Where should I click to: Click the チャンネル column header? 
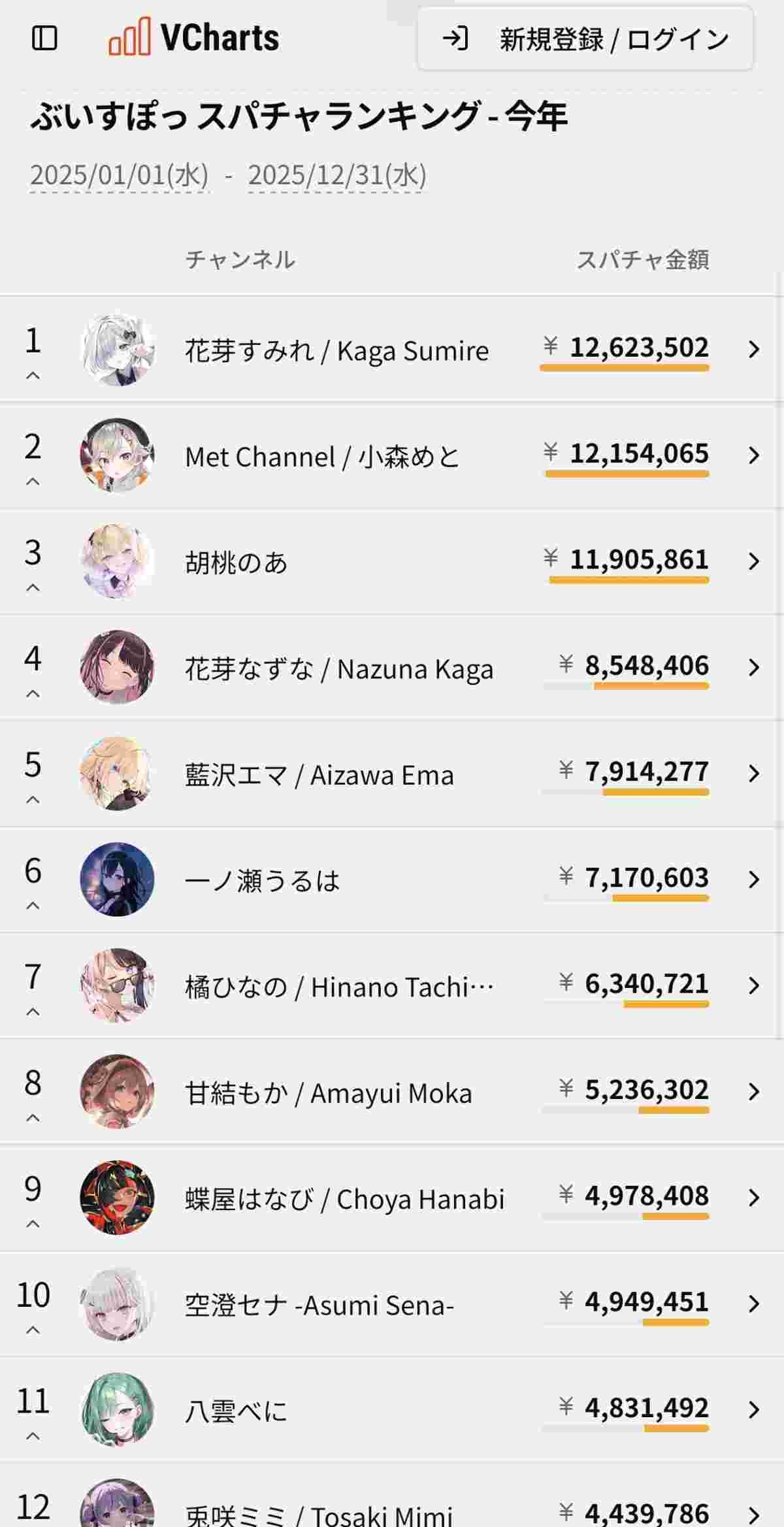click(x=240, y=259)
